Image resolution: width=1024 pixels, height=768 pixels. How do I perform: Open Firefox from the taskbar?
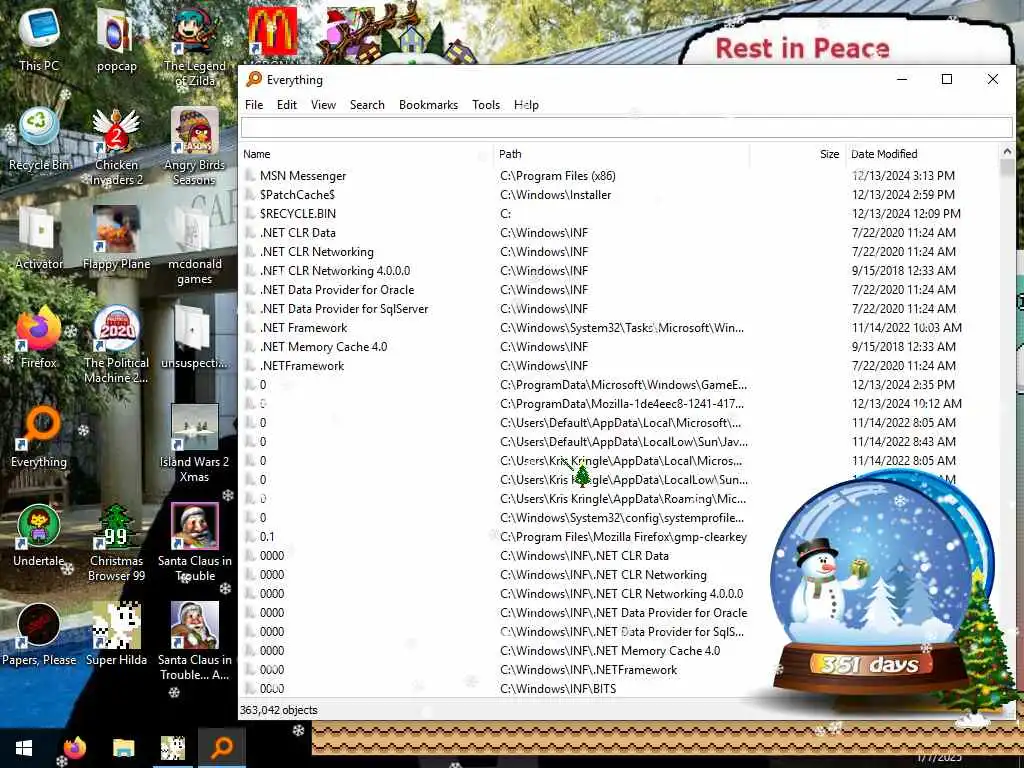coord(74,748)
